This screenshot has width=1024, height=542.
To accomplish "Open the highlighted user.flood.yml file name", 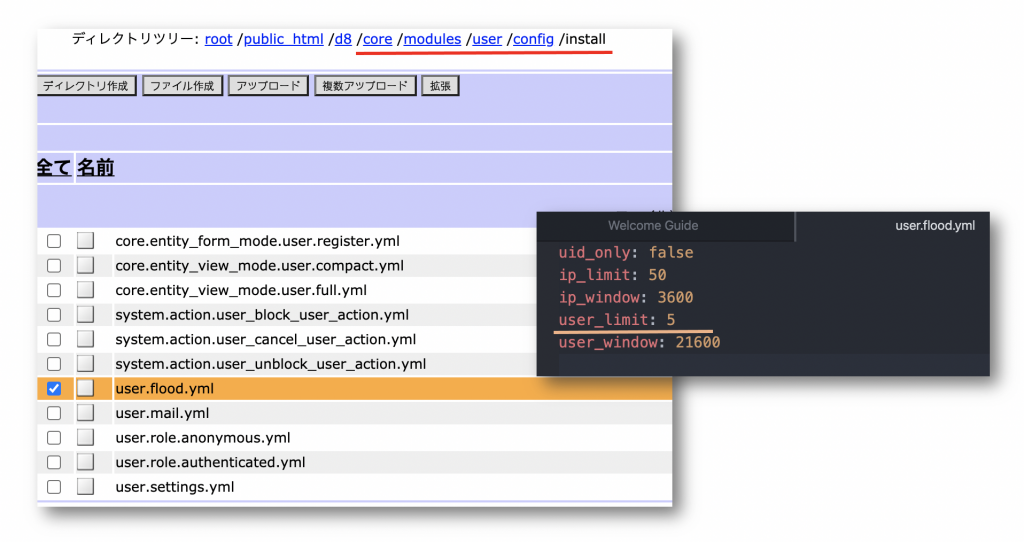I will click(x=165, y=389).
